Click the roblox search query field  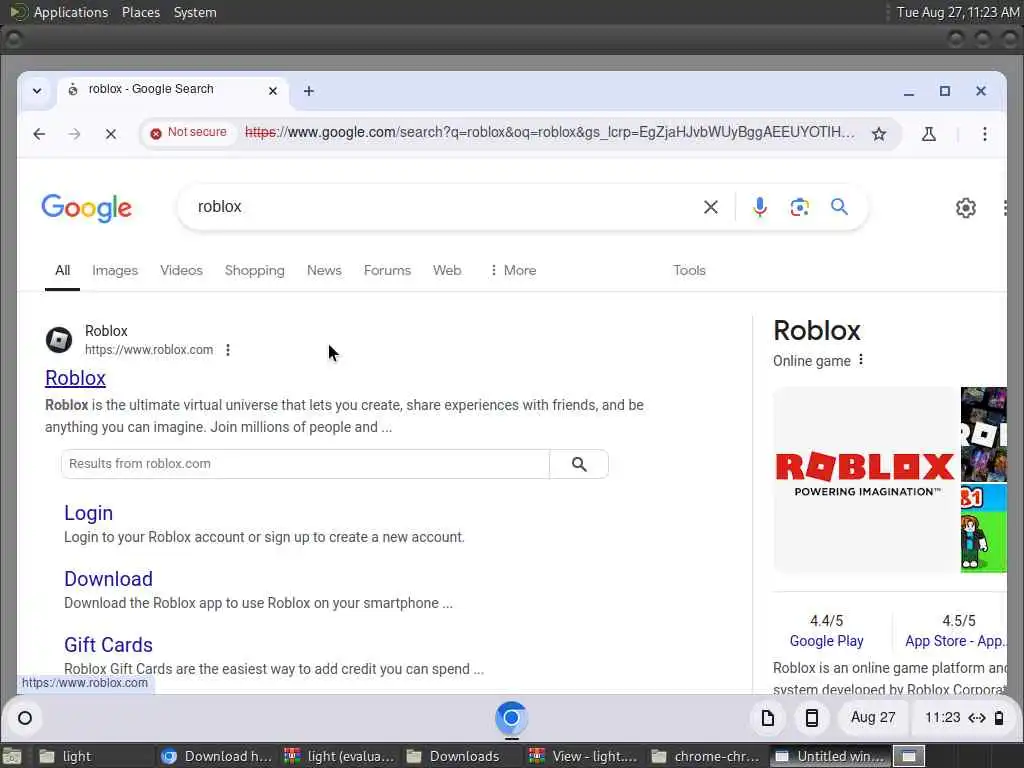(x=444, y=207)
